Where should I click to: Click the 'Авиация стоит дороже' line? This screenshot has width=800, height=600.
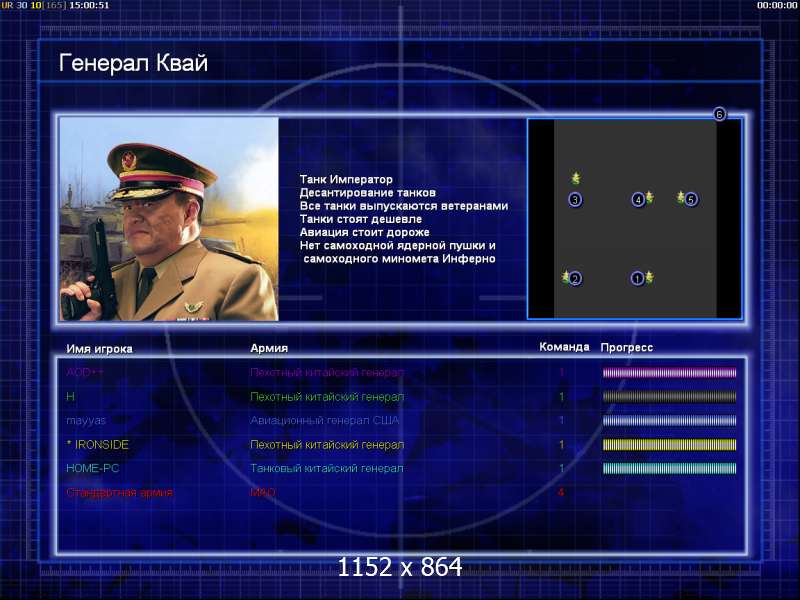click(364, 233)
